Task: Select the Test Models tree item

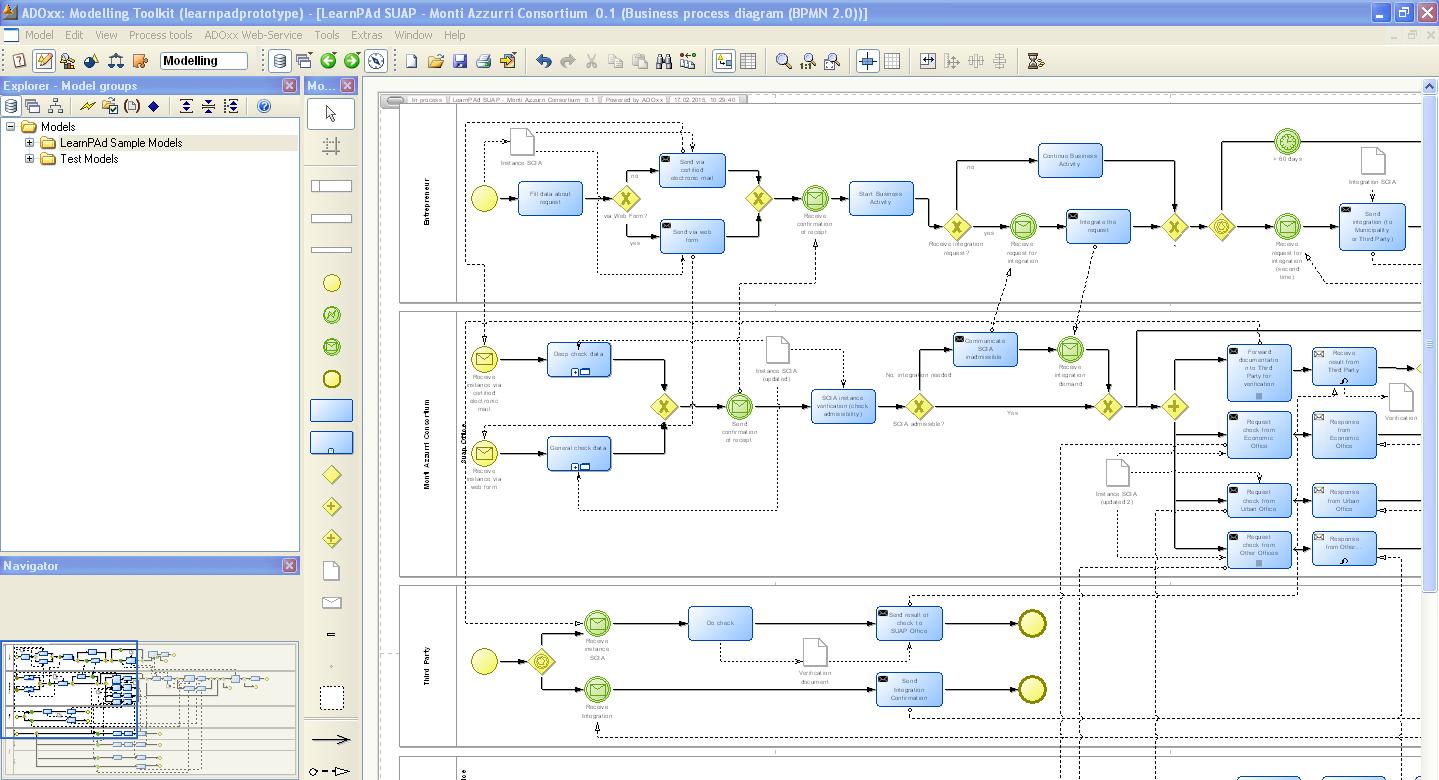Action: 89,159
